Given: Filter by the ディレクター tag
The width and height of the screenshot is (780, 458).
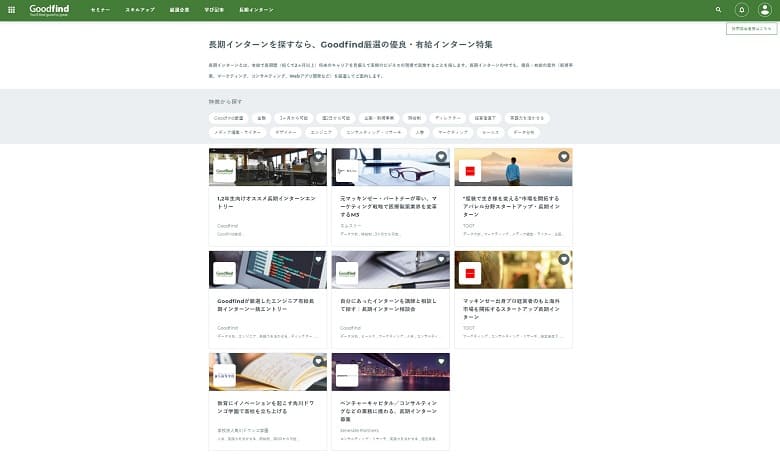Looking at the screenshot, I should 448,118.
